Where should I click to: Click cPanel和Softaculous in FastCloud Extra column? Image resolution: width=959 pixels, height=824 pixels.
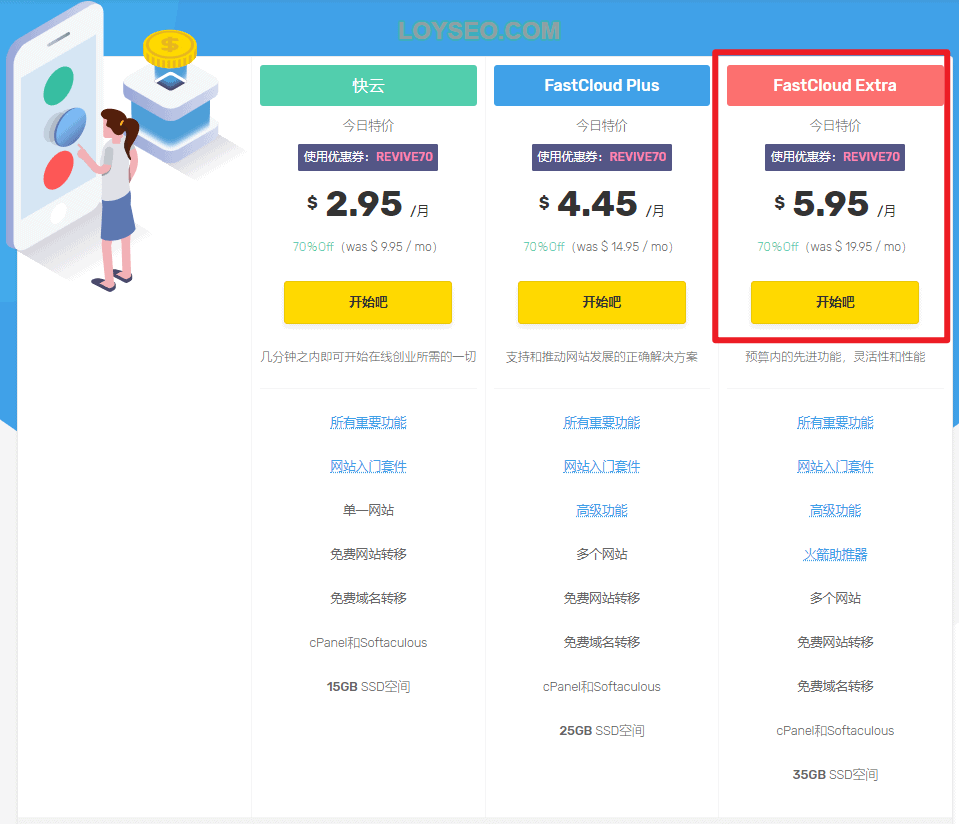point(835,731)
